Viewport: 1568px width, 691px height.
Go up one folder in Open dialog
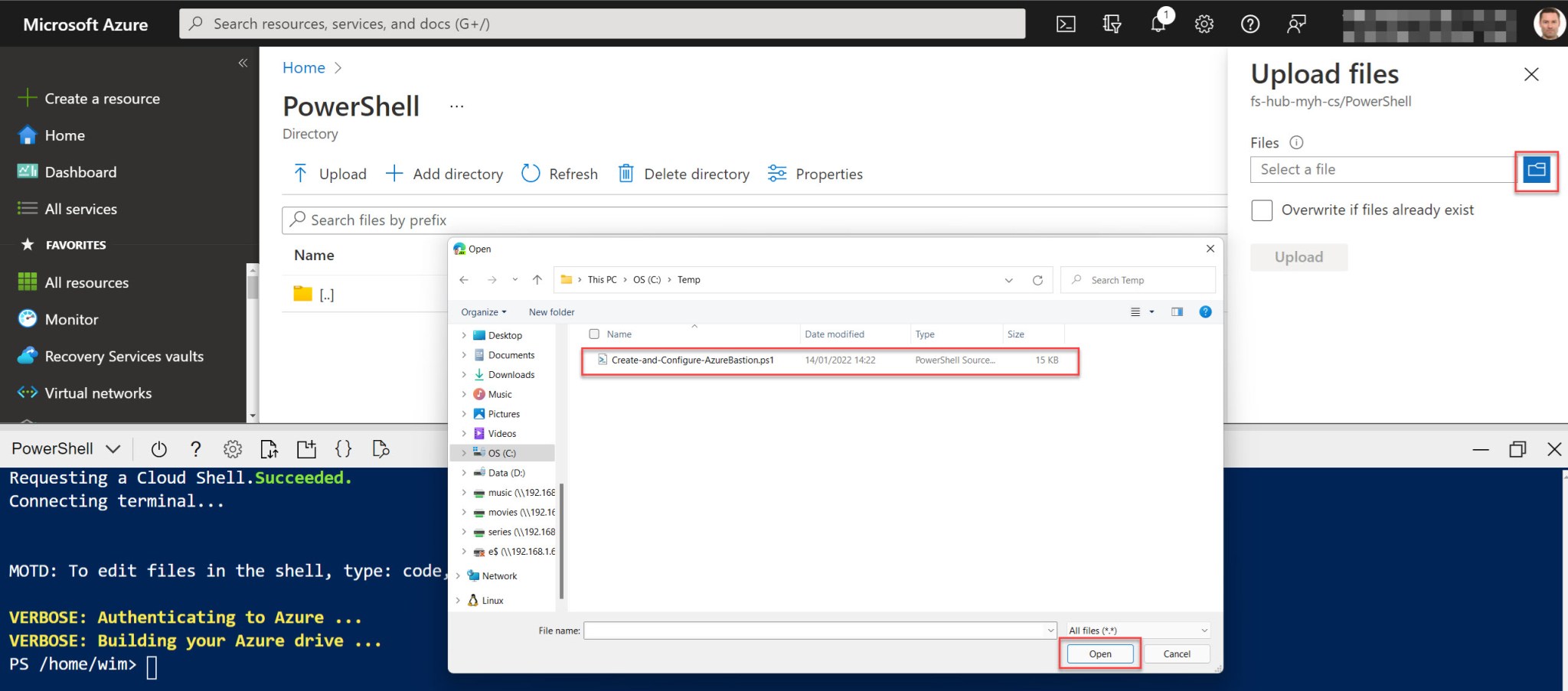point(537,280)
